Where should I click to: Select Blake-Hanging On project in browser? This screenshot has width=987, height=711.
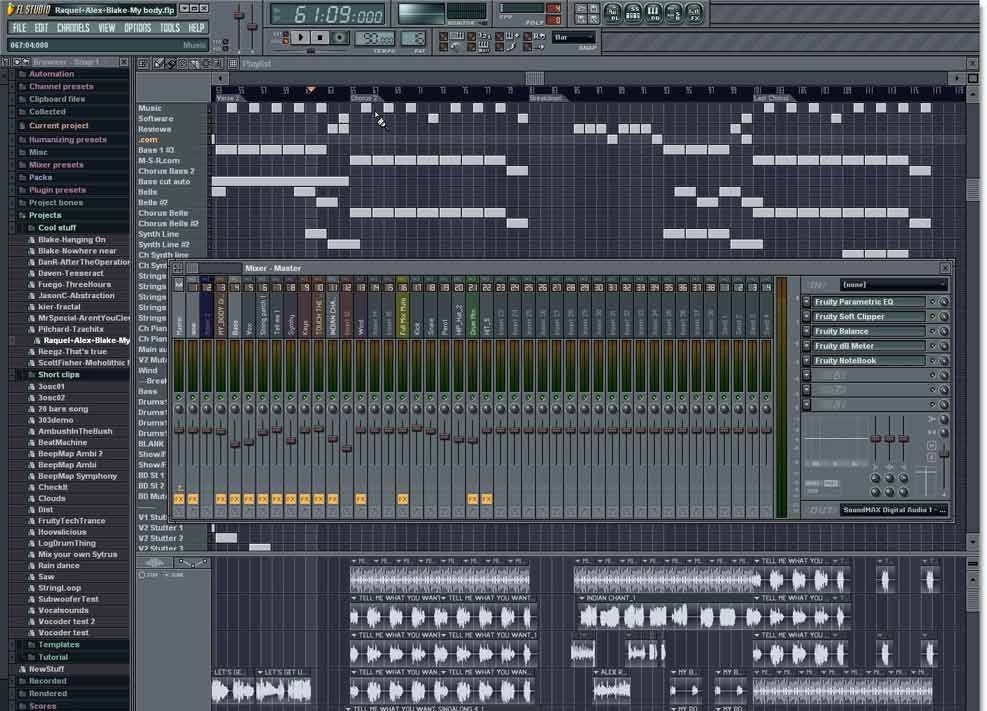pyautogui.click(x=72, y=240)
